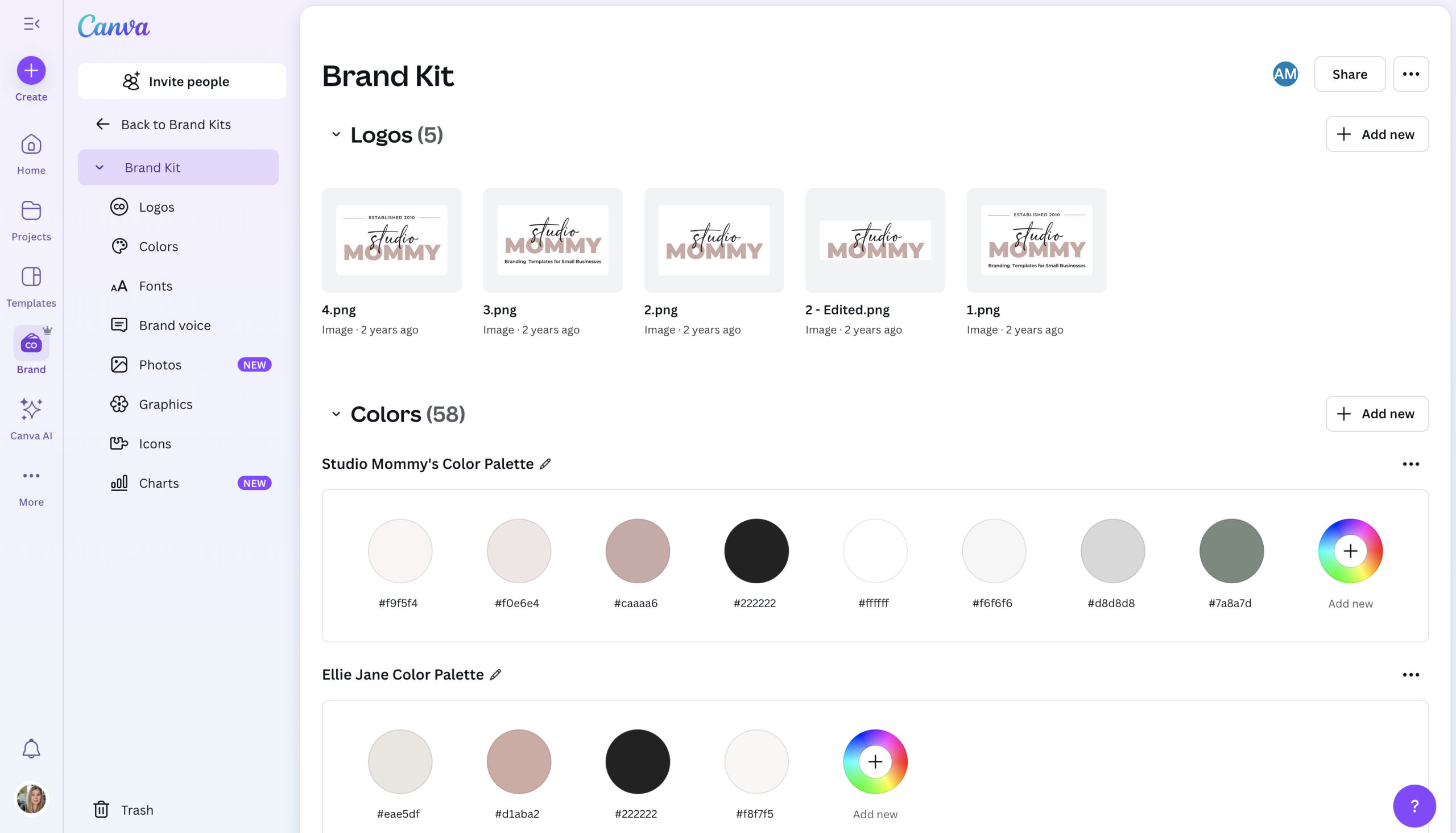The height and width of the screenshot is (833, 1456).
Task: Open the 4.png logo thumbnail
Action: pos(391,240)
